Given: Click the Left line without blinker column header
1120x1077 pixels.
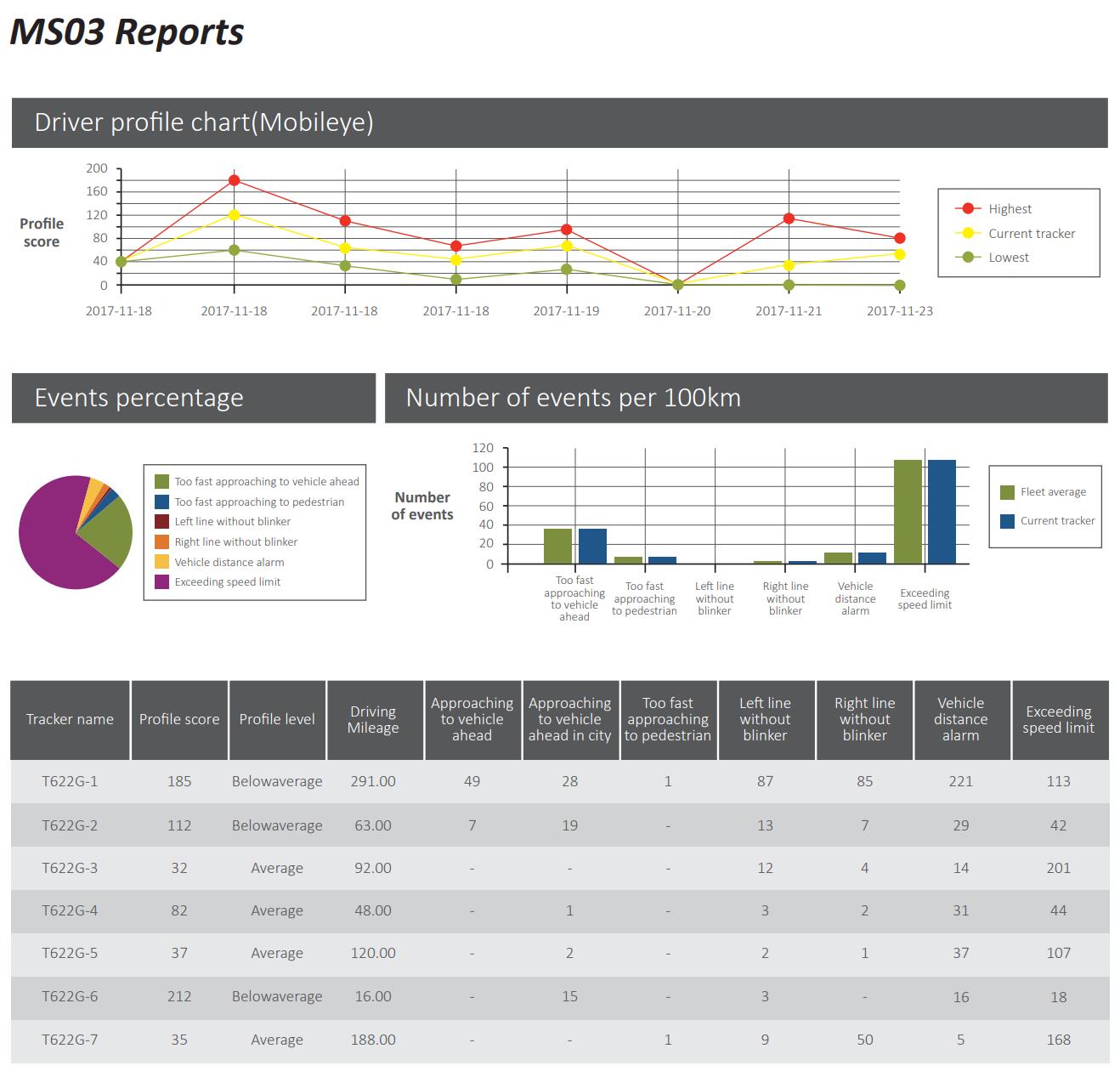Looking at the screenshot, I should pos(765,719).
